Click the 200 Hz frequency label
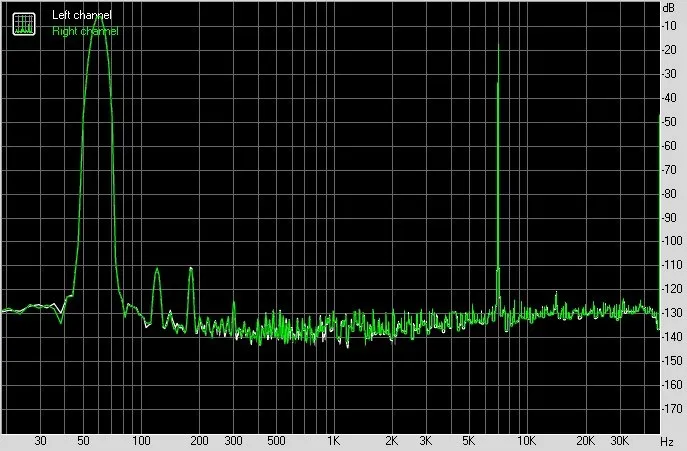 click(199, 440)
